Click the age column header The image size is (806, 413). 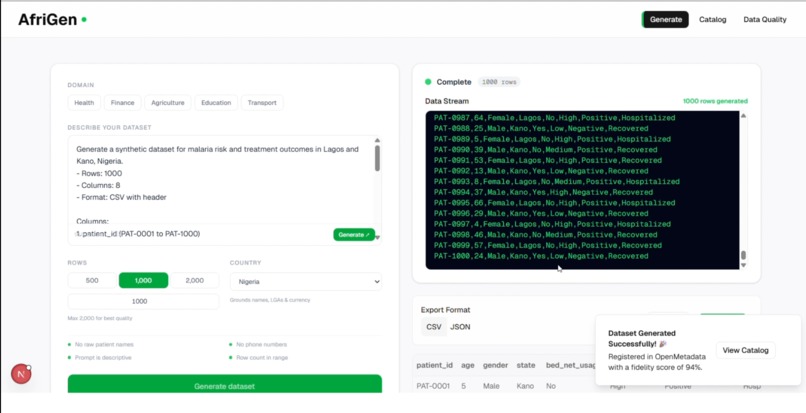coord(467,365)
